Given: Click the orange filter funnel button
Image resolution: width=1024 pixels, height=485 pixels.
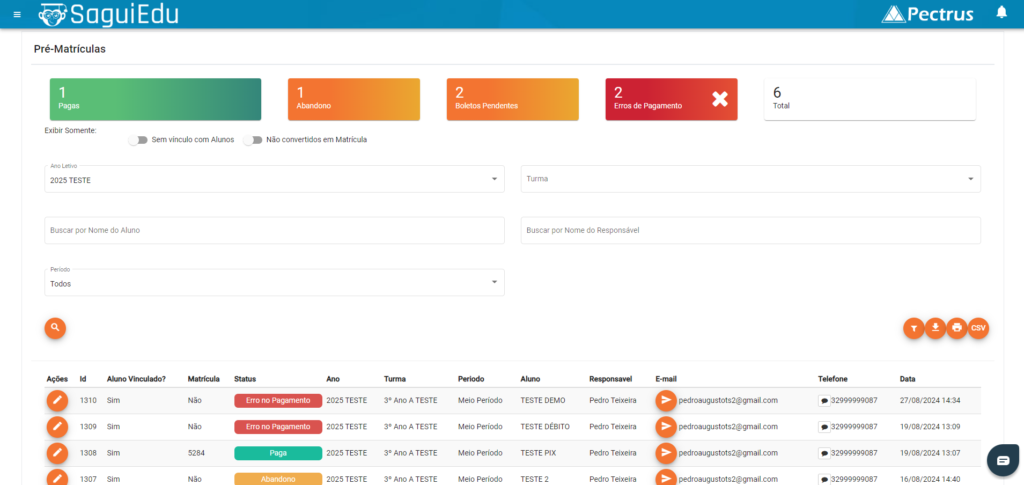Looking at the screenshot, I should tap(913, 328).
